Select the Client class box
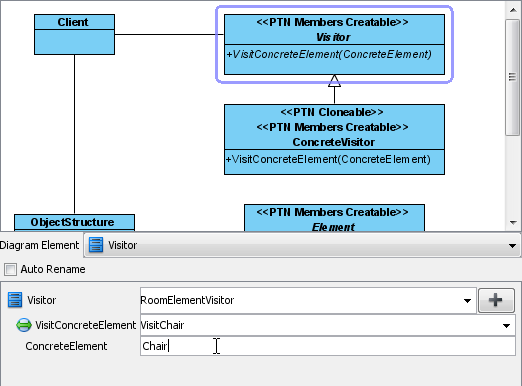The width and height of the screenshot is (522, 386). 74,34
